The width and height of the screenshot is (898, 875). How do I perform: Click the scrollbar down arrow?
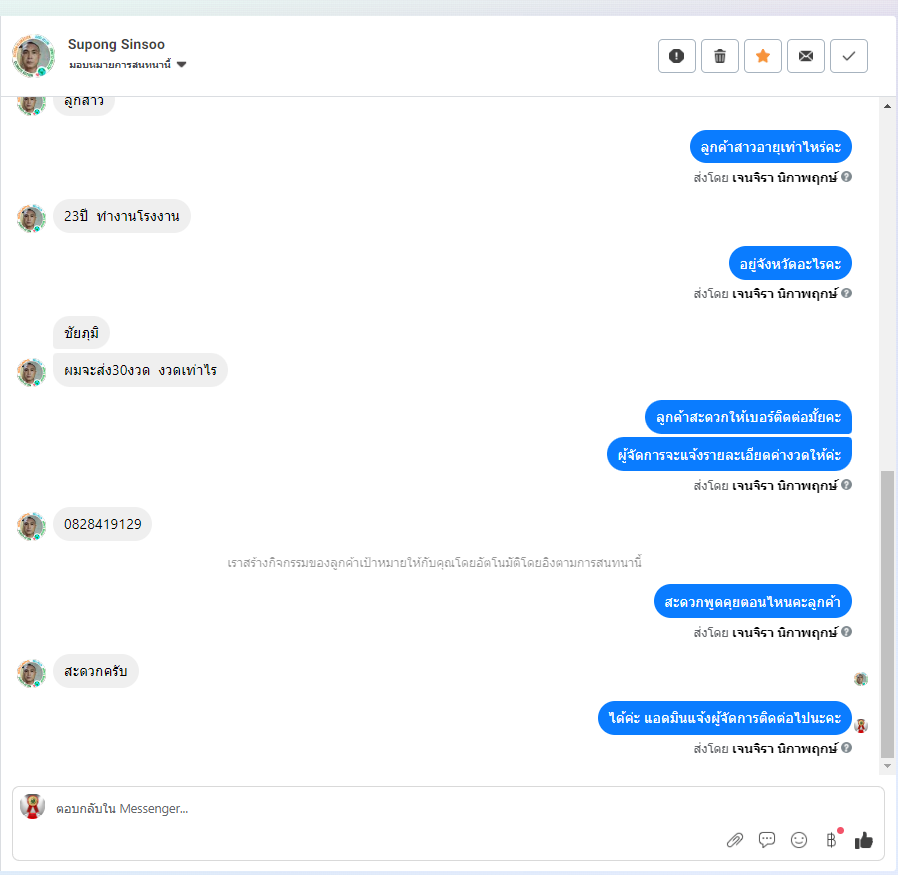887,766
